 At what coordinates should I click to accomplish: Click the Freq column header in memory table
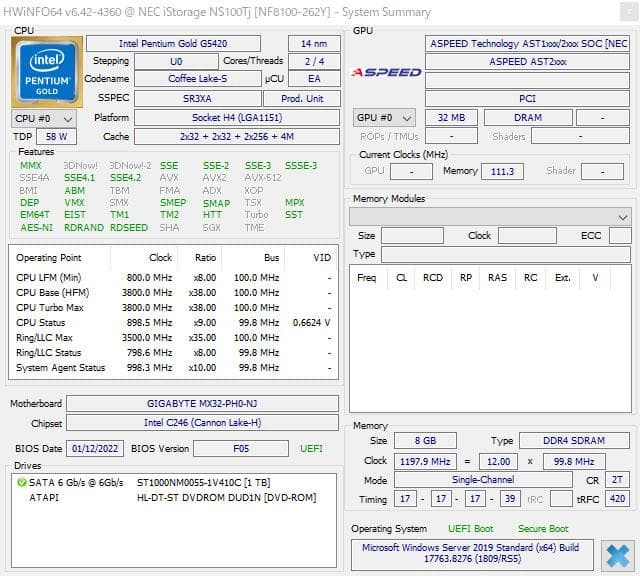367,278
